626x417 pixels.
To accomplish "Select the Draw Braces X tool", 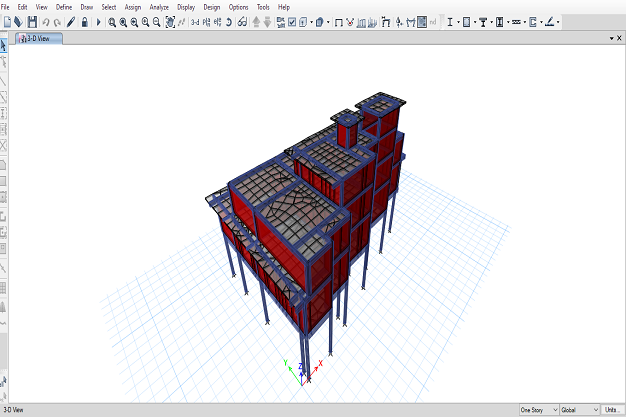I will coord(3,145).
